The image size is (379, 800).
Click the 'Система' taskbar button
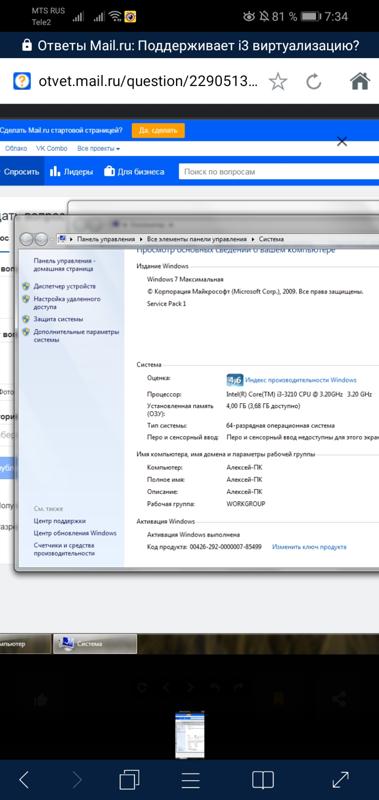(95, 644)
